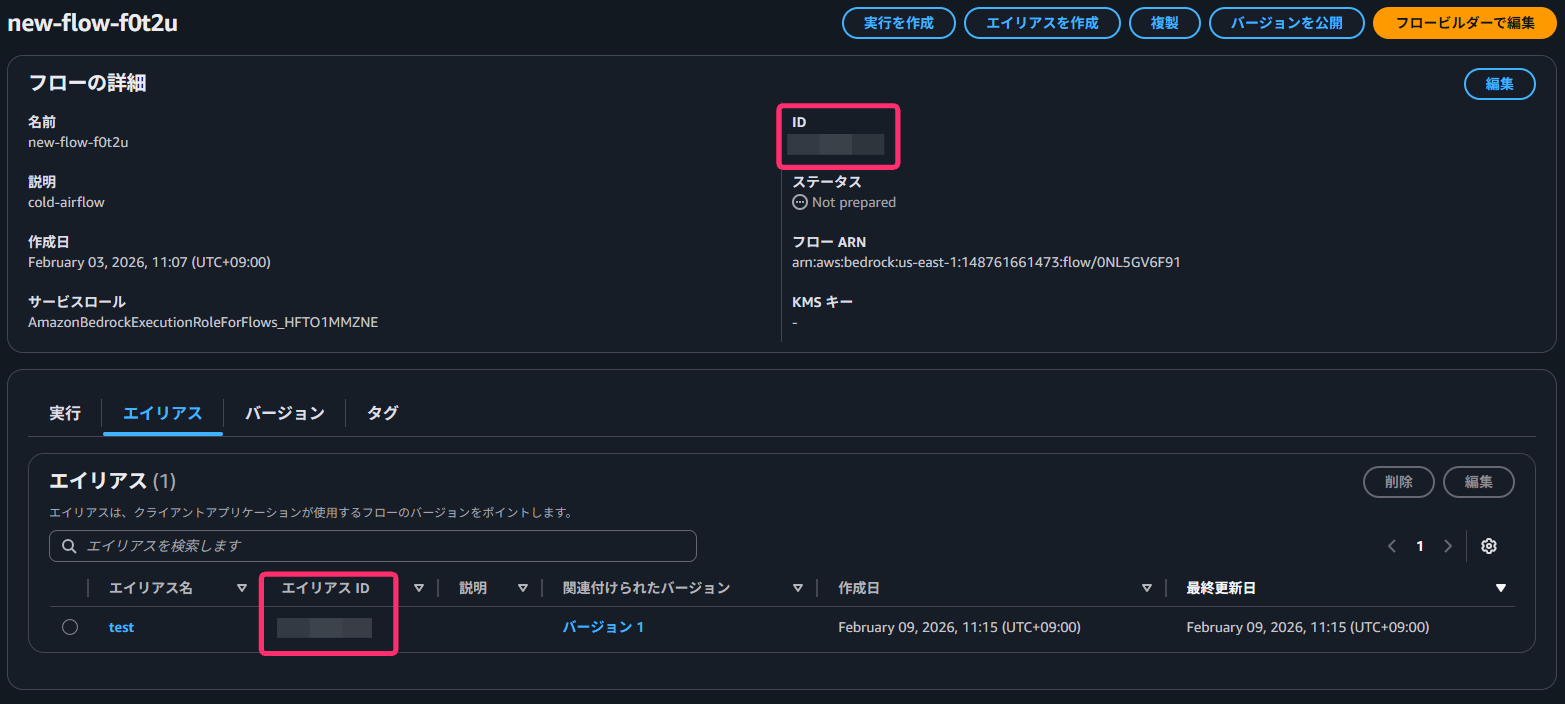Open table preferences gear icon
Viewport: 1565px width, 704px height.
pyautogui.click(x=1488, y=546)
